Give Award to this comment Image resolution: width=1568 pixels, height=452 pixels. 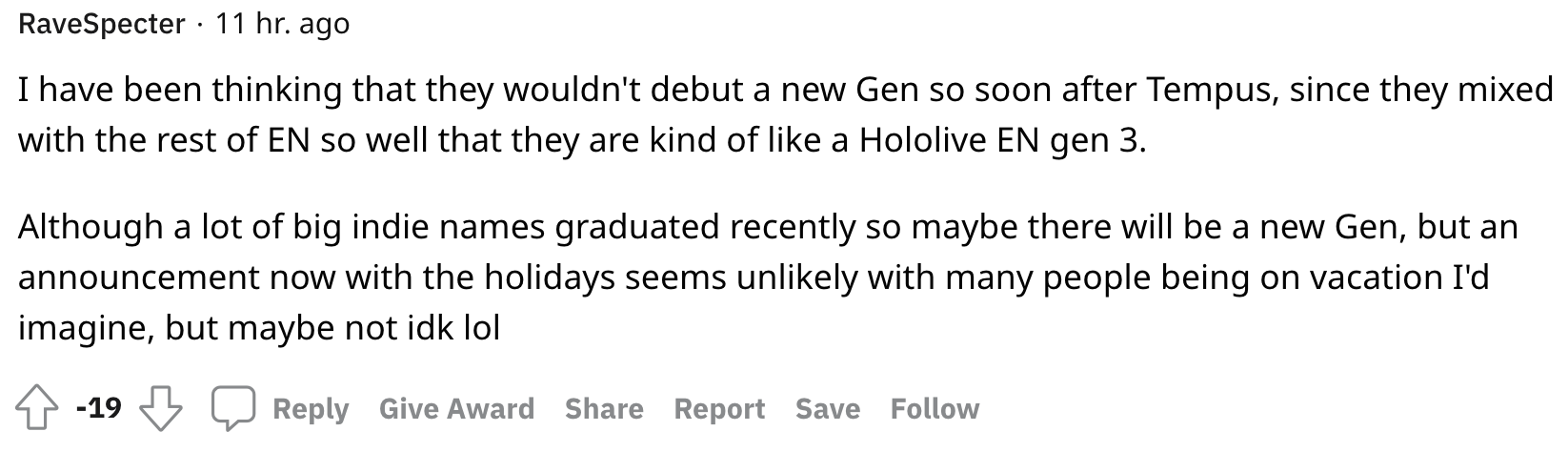[456, 409]
